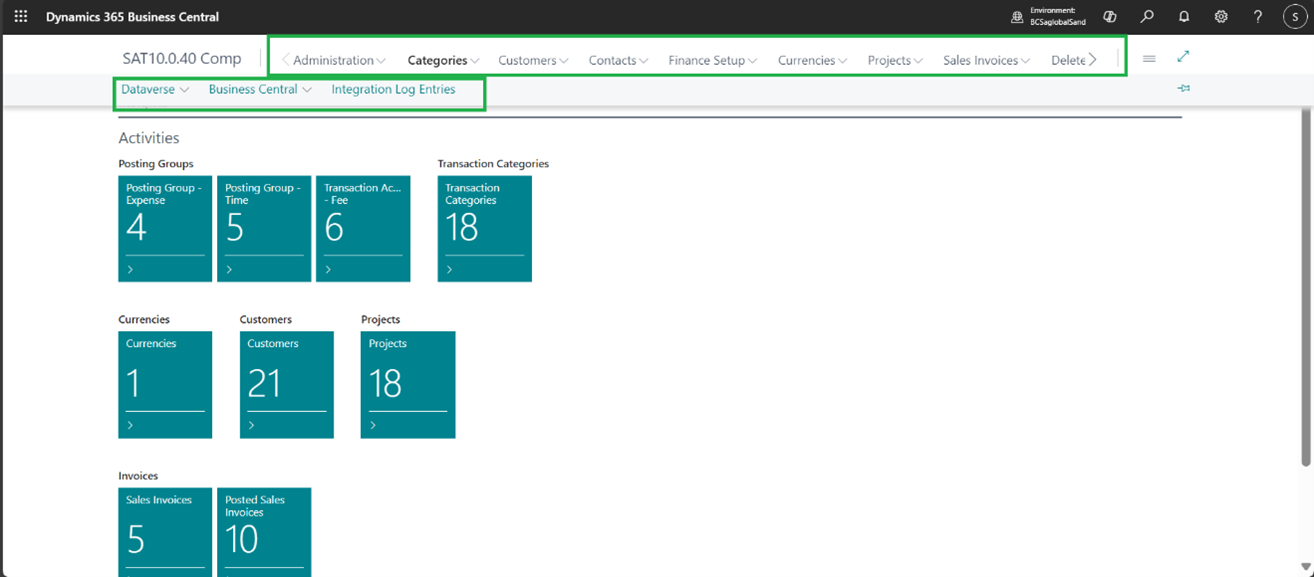Open Currencies tile showing 1

(x=165, y=385)
